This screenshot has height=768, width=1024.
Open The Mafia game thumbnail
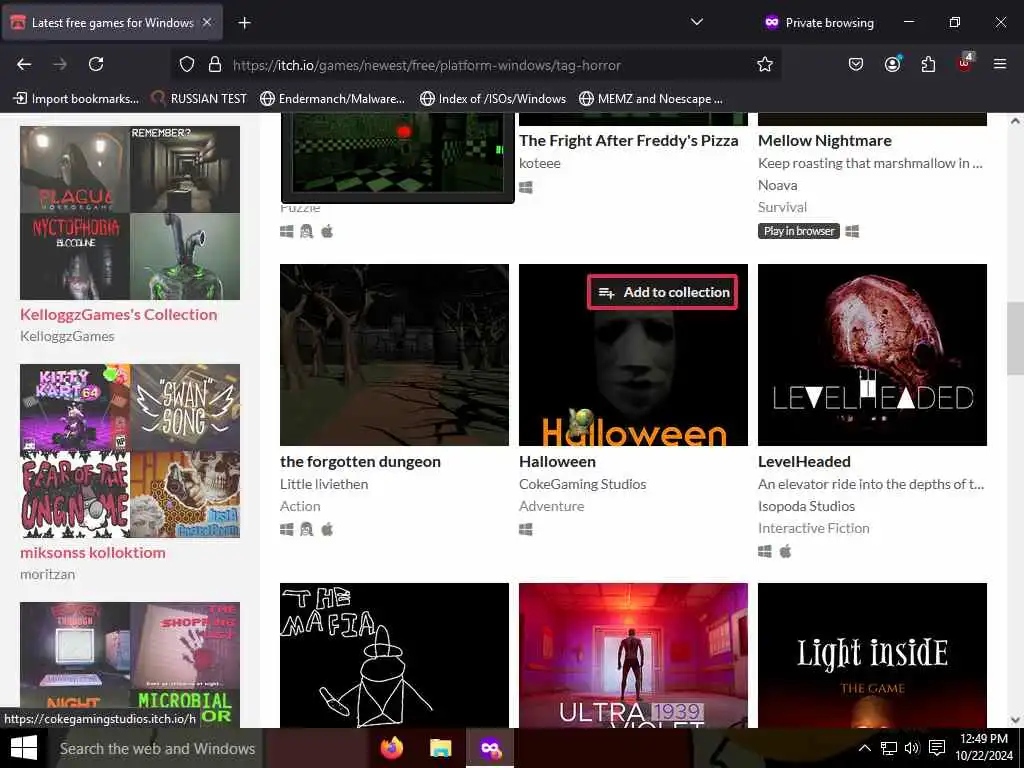(x=394, y=655)
